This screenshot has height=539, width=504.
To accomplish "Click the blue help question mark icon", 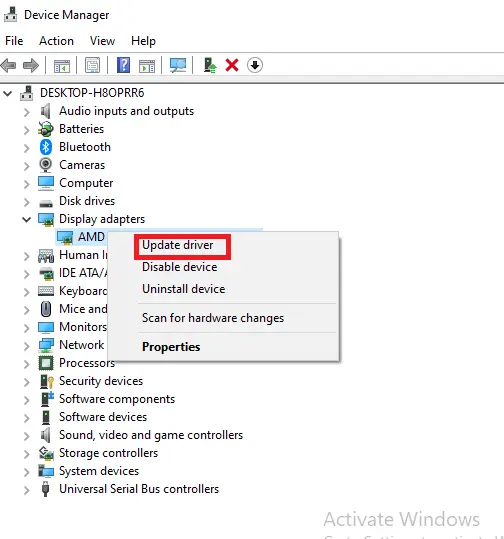I will 123,65.
